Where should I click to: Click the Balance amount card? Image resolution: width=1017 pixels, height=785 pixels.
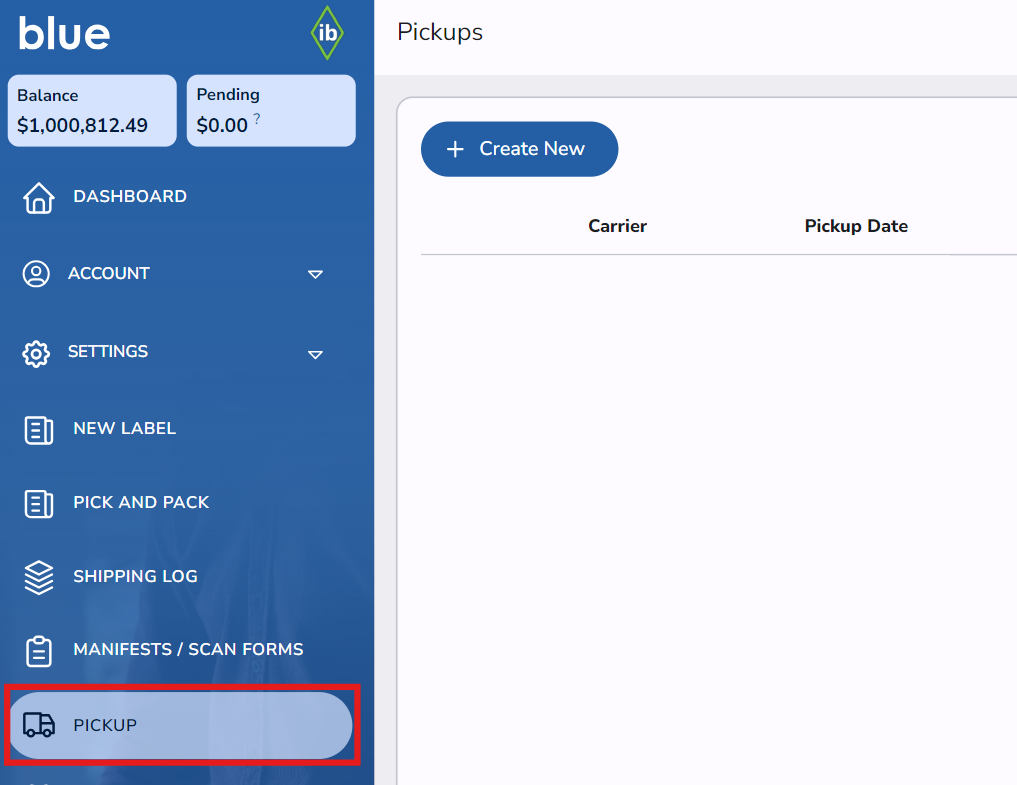[x=92, y=111]
